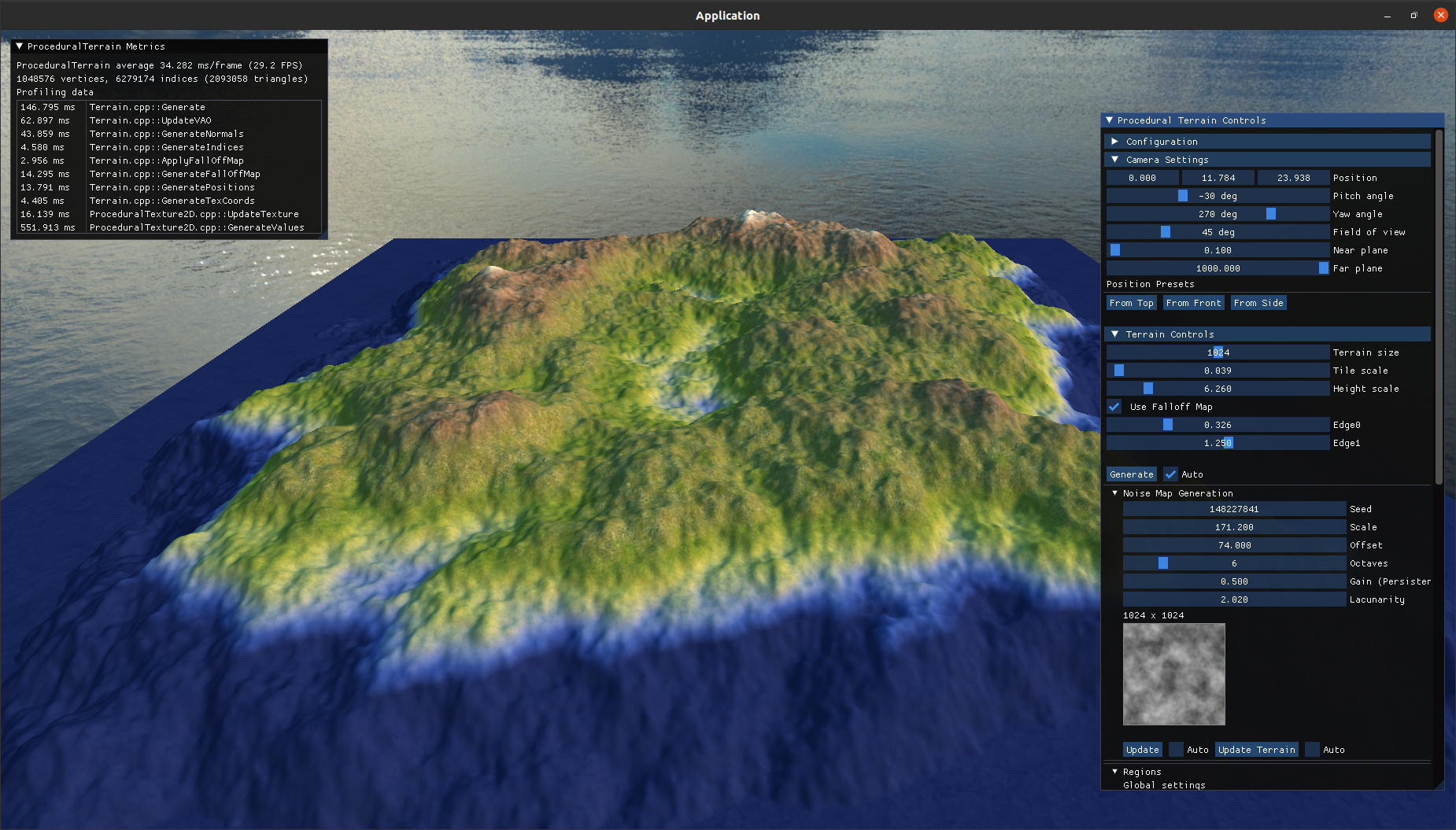Collapse the Regions tree node
Image resolution: width=1456 pixels, height=830 pixels.
coord(1115,772)
